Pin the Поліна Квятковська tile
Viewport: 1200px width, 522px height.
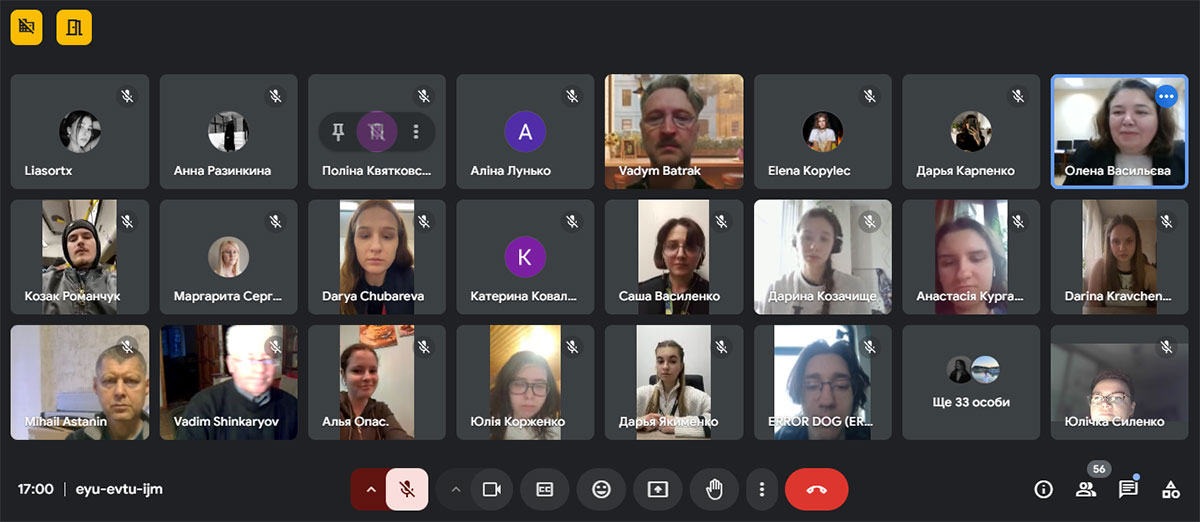[x=338, y=131]
